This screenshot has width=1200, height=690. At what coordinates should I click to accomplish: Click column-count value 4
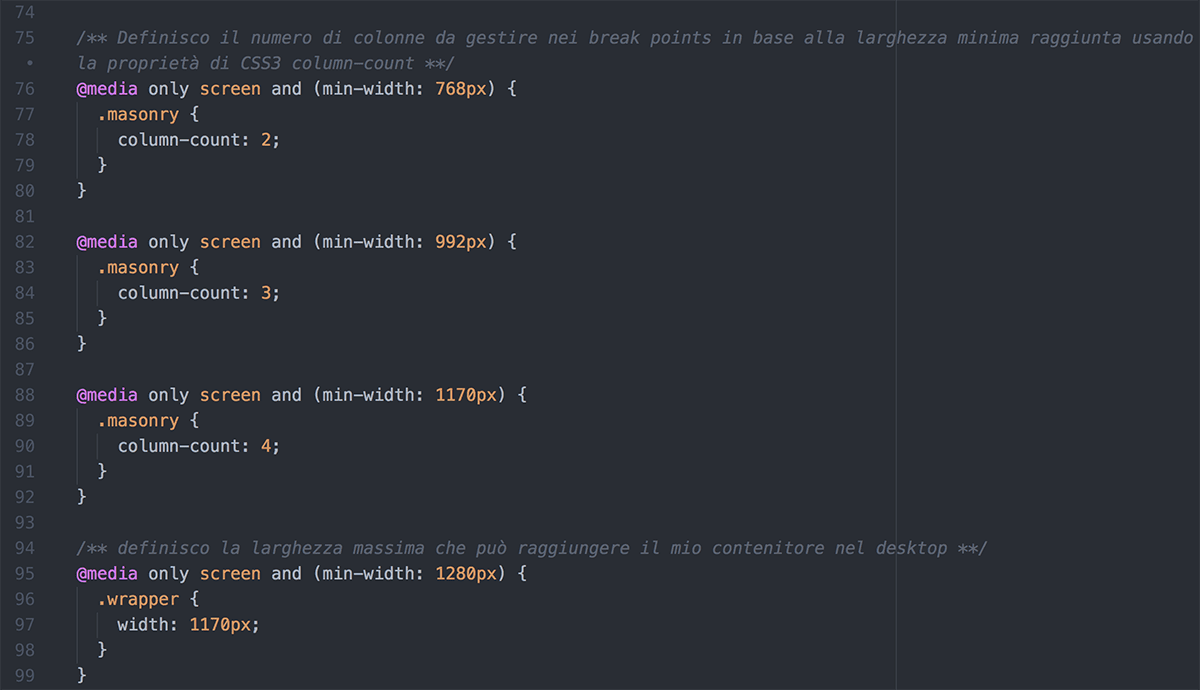(266, 446)
